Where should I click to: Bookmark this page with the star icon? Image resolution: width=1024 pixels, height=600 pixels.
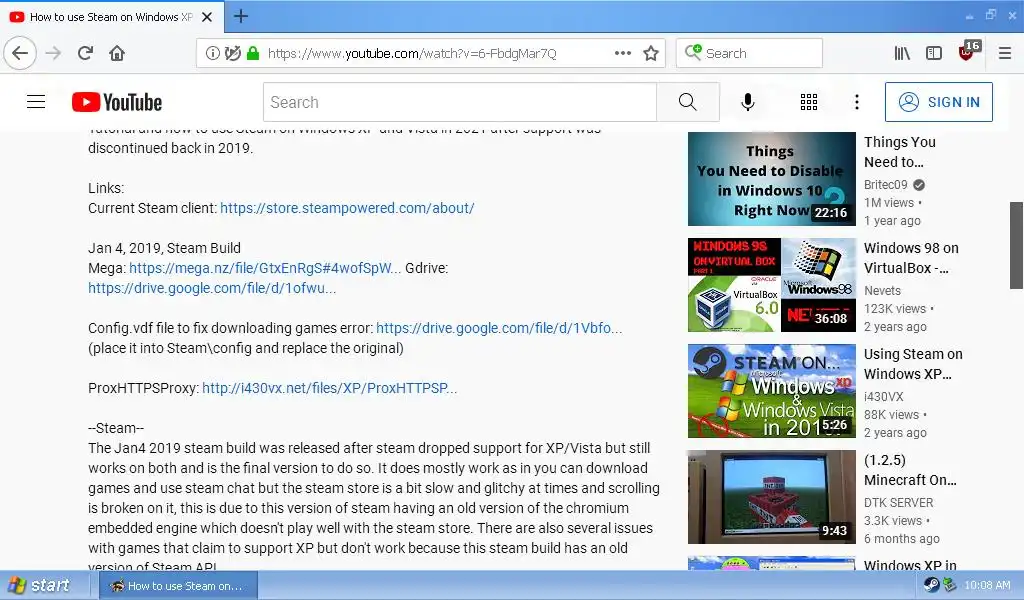pos(650,53)
